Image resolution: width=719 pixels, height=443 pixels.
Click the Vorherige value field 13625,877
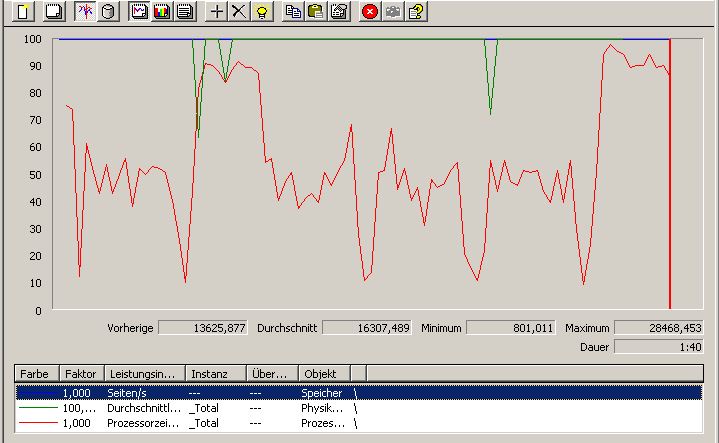(x=203, y=328)
